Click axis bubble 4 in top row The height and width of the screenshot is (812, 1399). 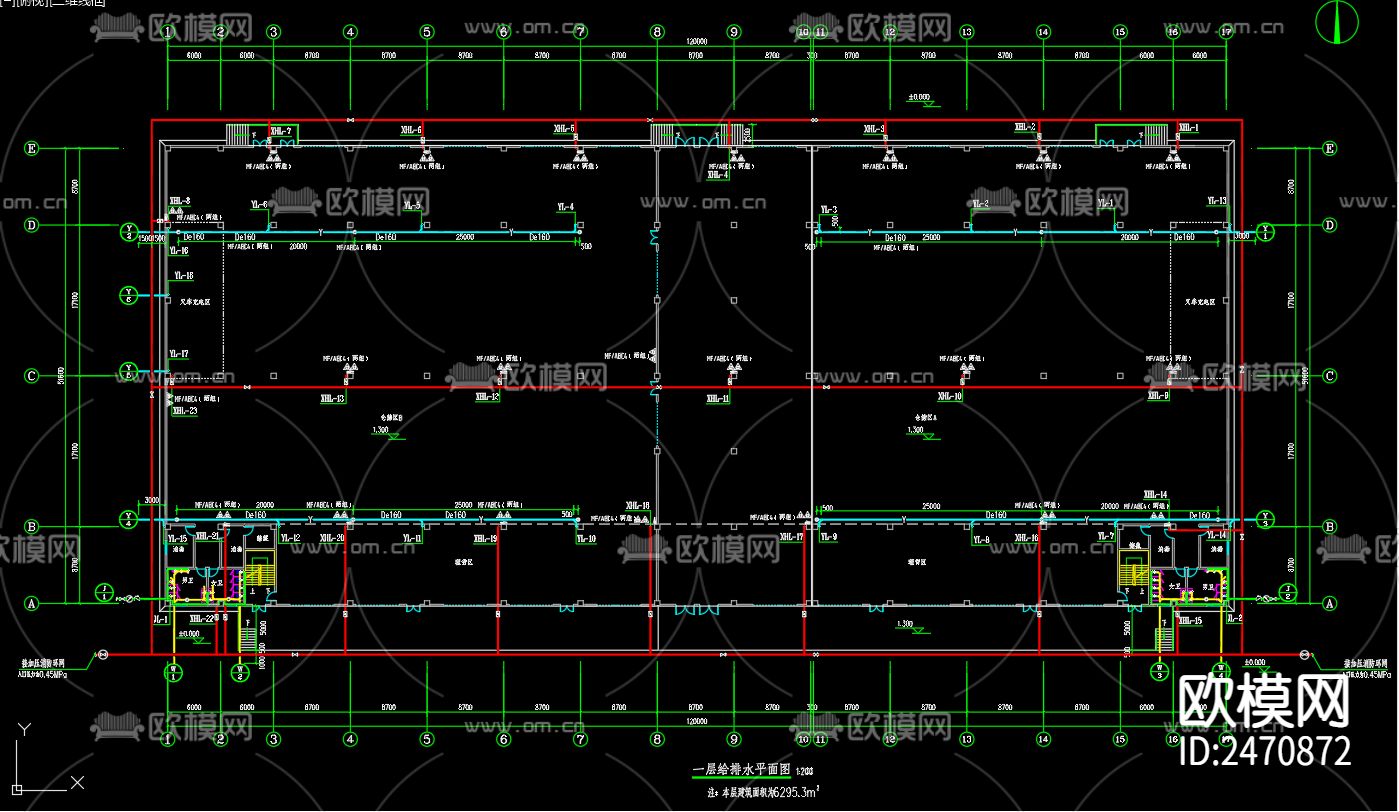click(350, 32)
